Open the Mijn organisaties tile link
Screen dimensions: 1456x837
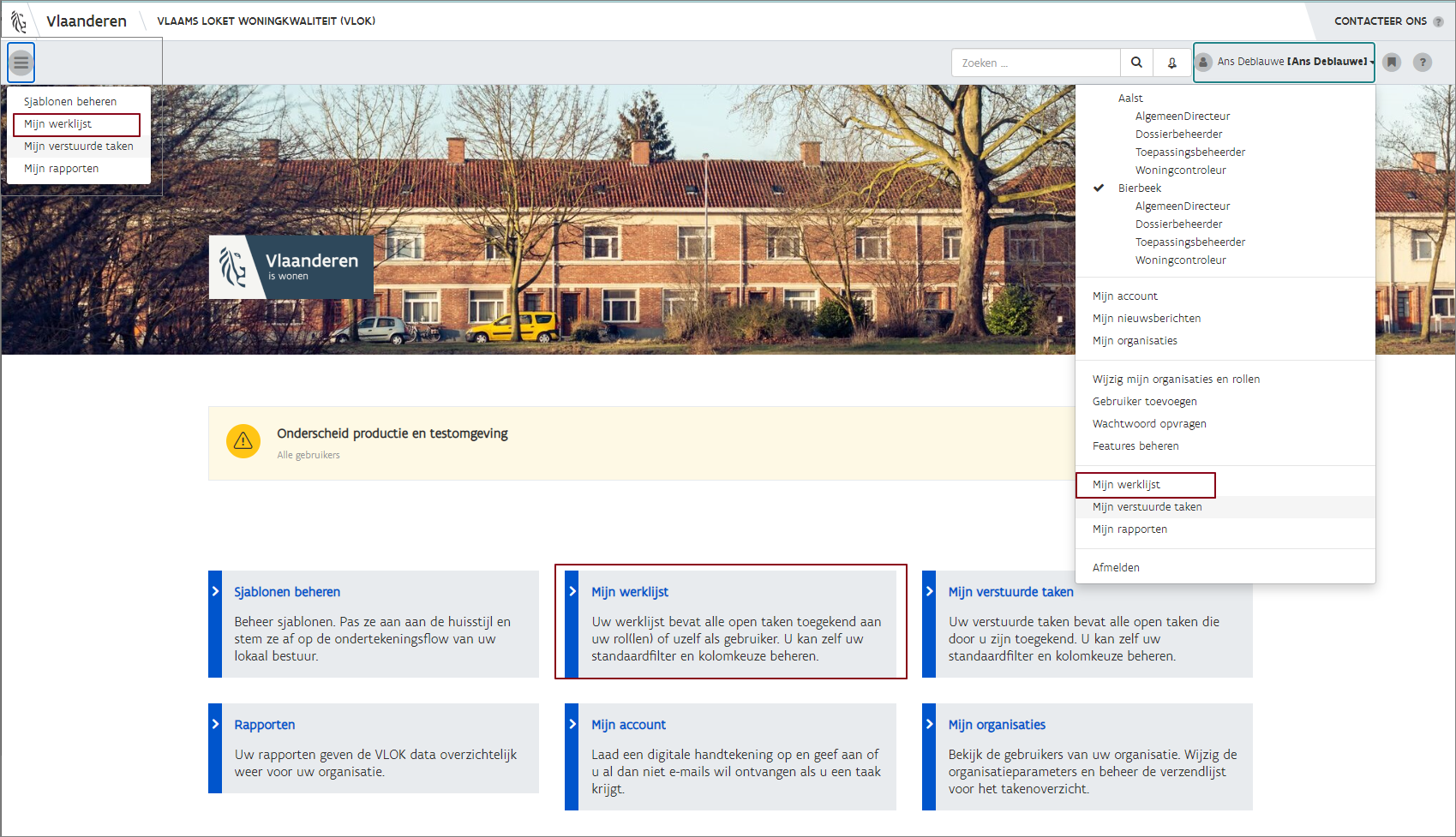(997, 725)
